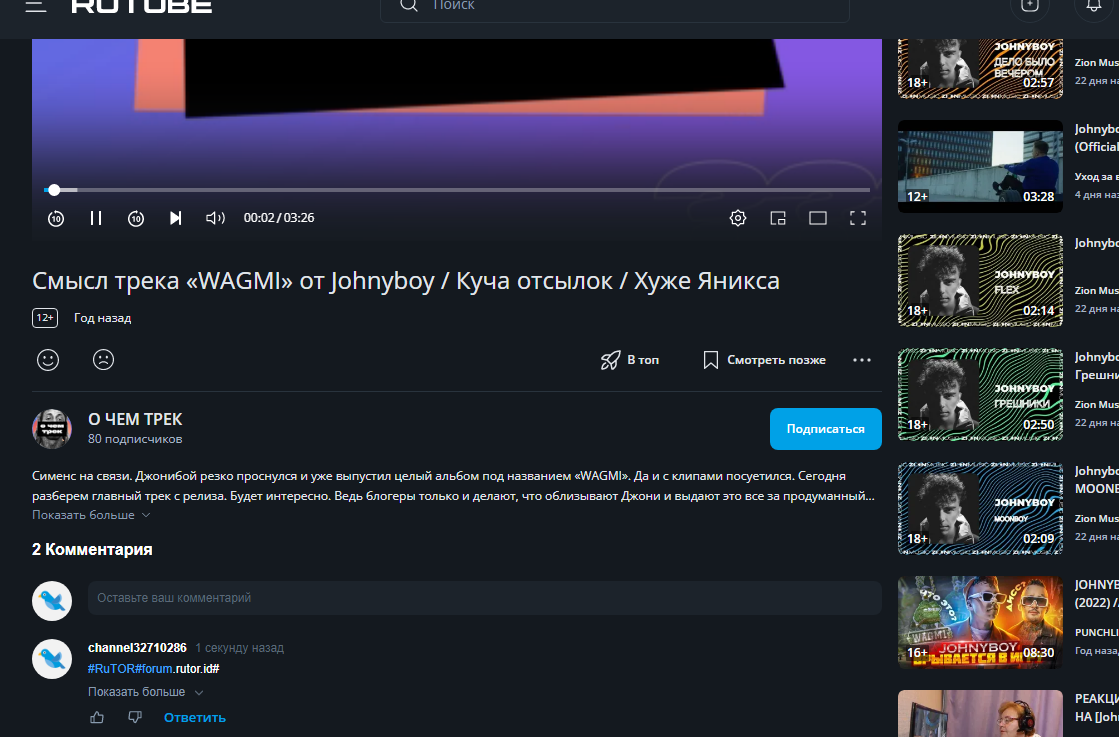The height and width of the screenshot is (737, 1119).
Task: Expand description with Показать больше under video text
Action: (91, 515)
